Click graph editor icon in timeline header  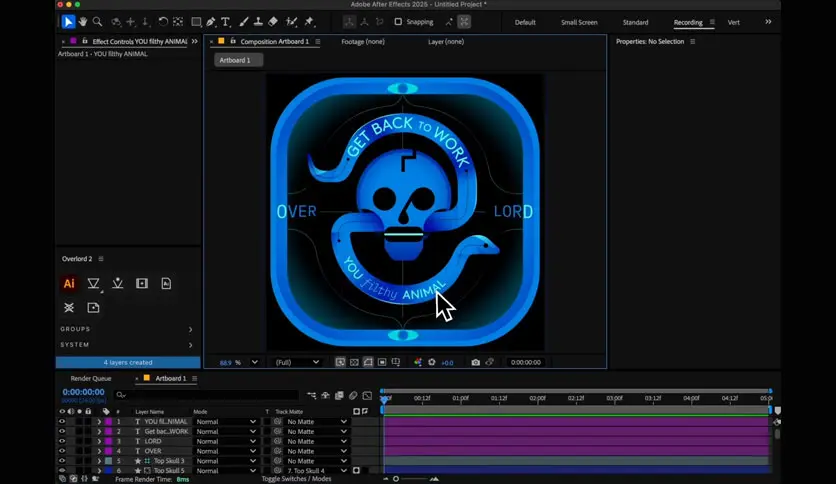[367, 396]
